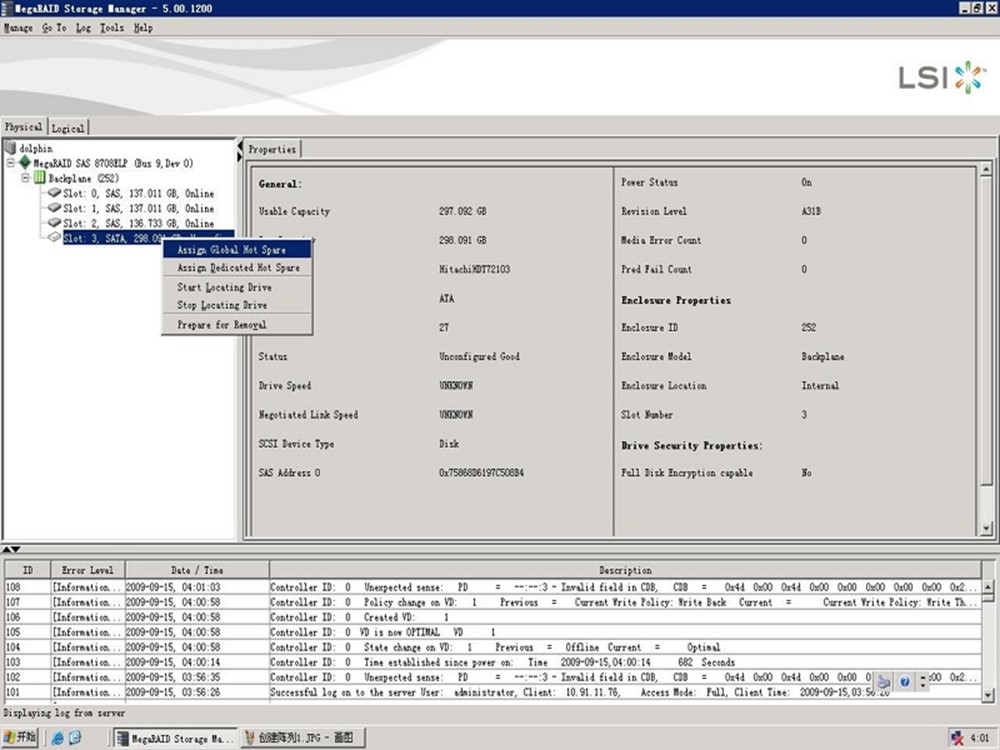Choose Prepare for Removal from context menu

[x=222, y=325]
